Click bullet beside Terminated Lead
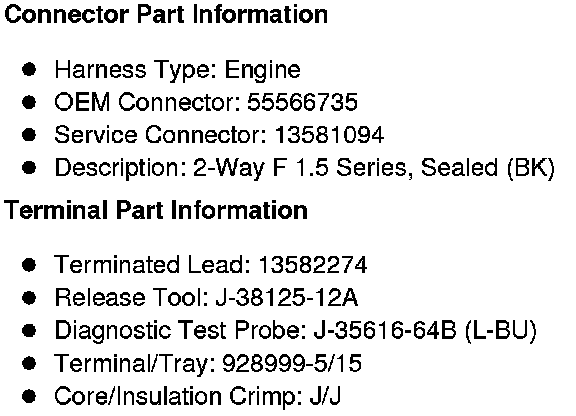576x416 pixels. coord(29,265)
